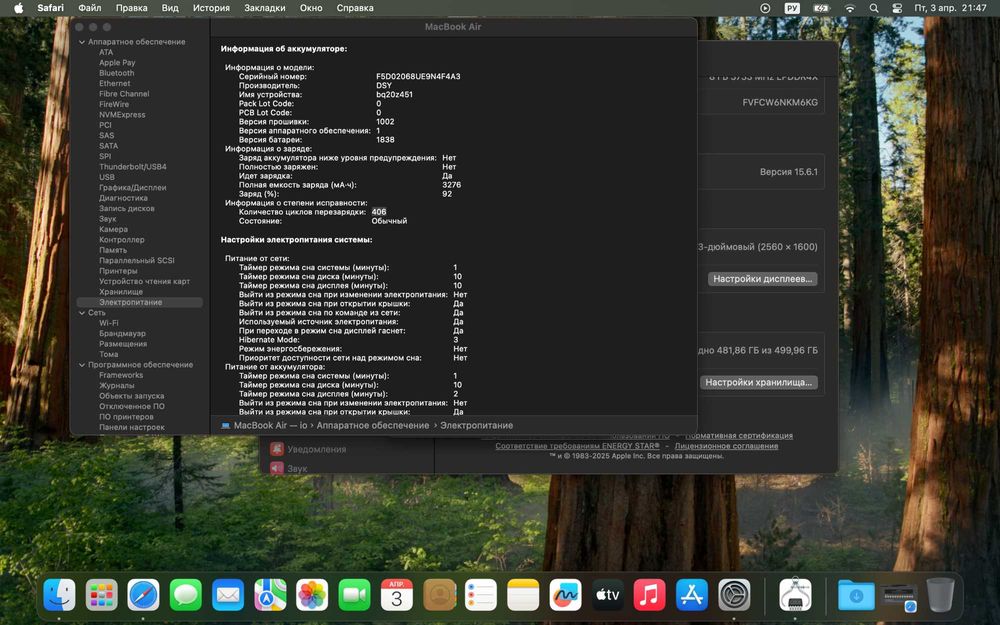This screenshot has height=625, width=1000.
Task: Open the Окно menu
Action: pyautogui.click(x=311, y=8)
